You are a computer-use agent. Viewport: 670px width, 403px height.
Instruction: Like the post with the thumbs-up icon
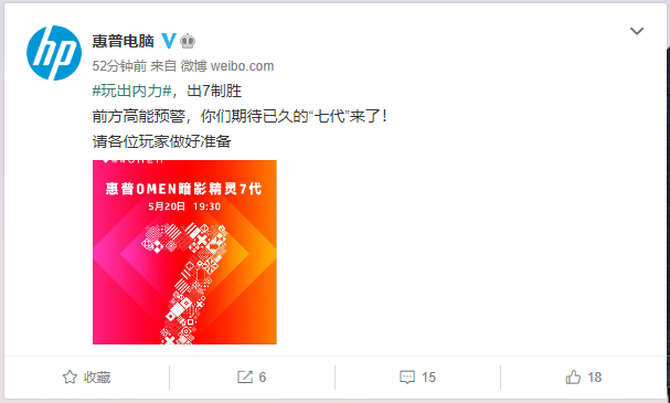(573, 377)
